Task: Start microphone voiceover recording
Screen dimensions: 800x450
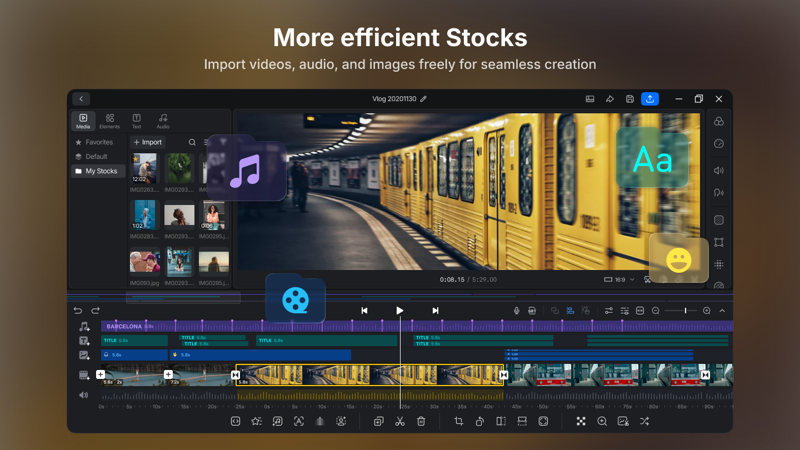Action: coord(516,311)
